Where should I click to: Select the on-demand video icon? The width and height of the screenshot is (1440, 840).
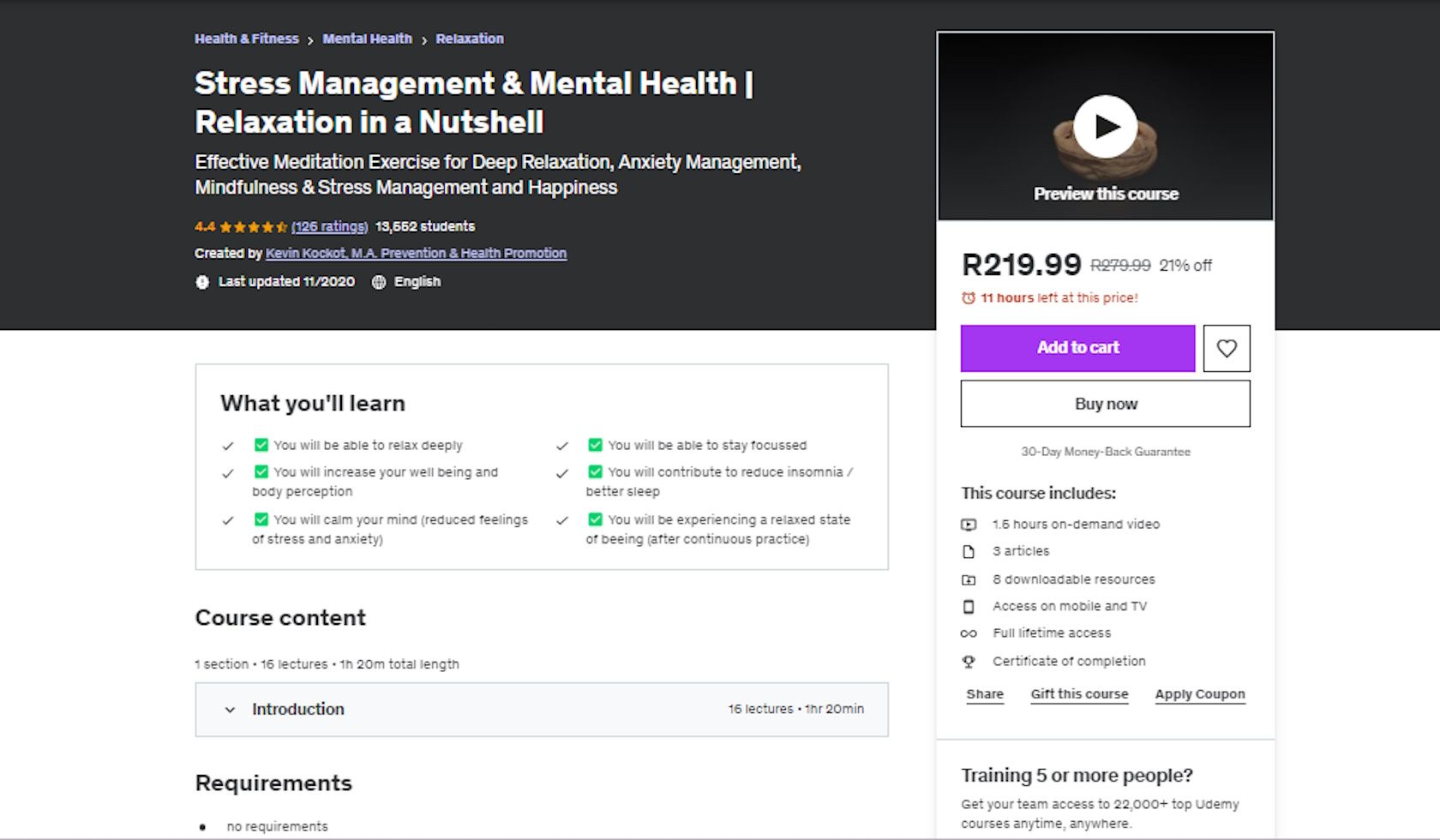[x=970, y=524]
